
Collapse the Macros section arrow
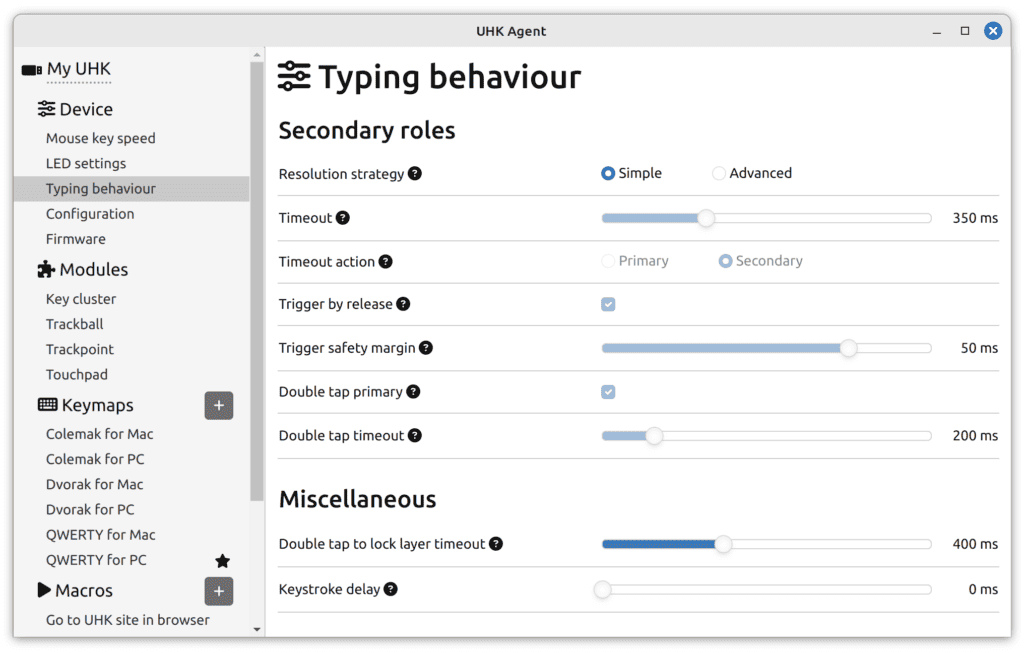click(x=45, y=590)
